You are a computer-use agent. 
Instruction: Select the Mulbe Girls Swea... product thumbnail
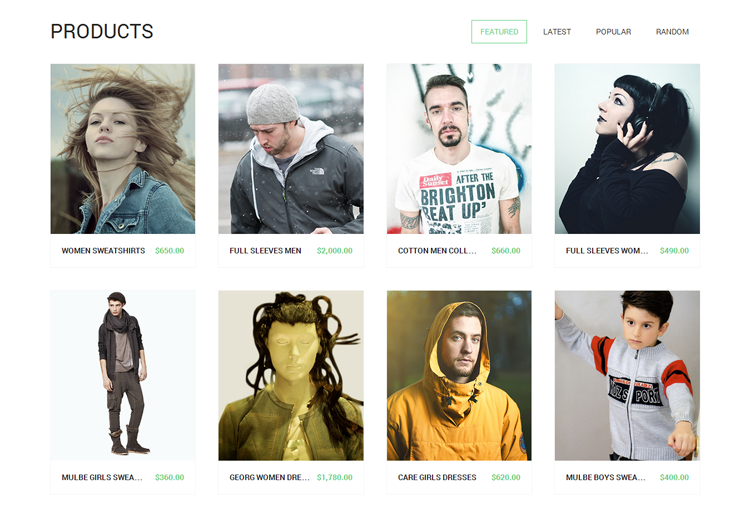(x=123, y=376)
